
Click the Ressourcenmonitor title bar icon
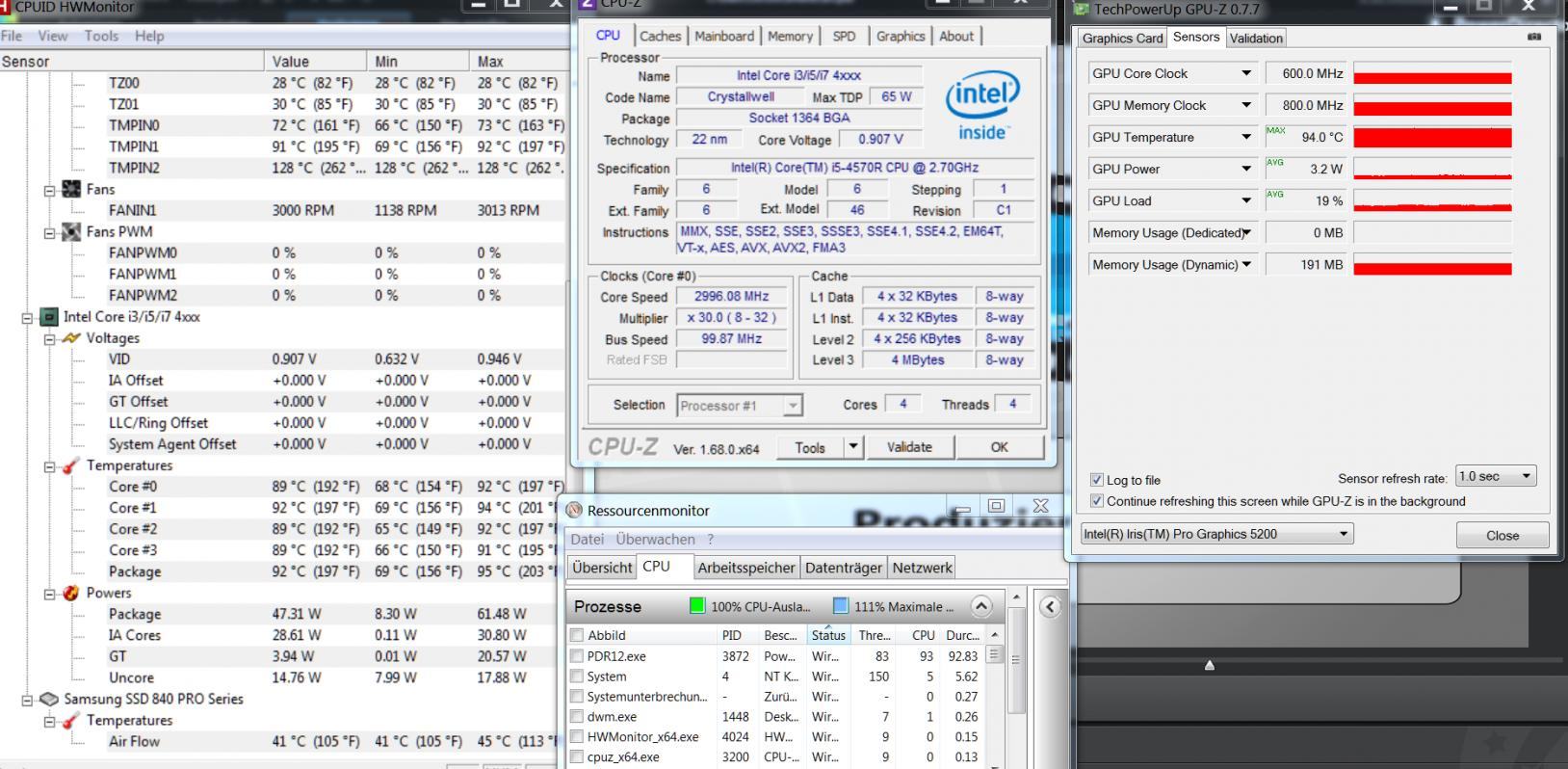pos(575,511)
